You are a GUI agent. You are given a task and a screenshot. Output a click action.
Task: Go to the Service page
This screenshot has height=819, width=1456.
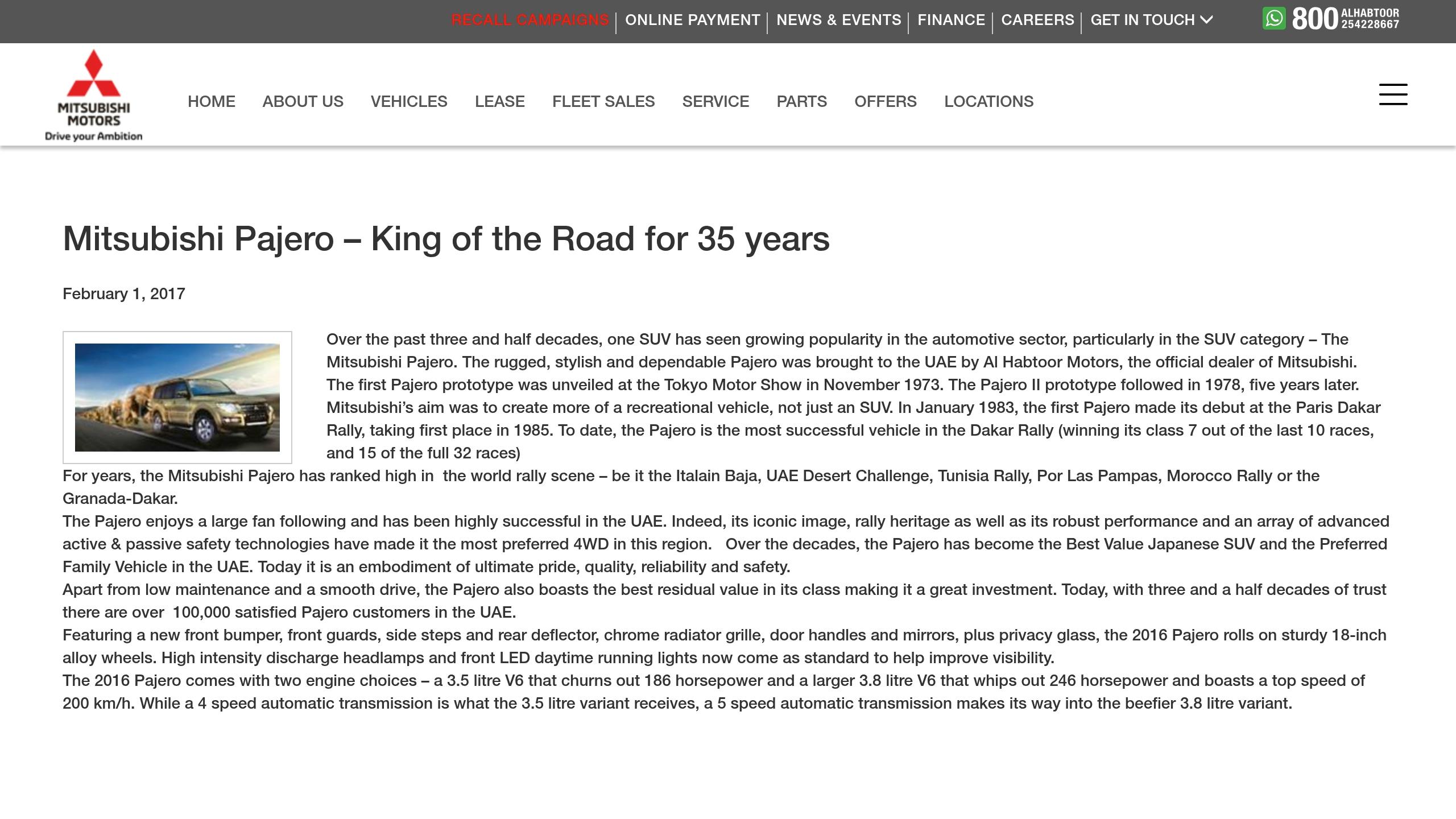pos(715,101)
